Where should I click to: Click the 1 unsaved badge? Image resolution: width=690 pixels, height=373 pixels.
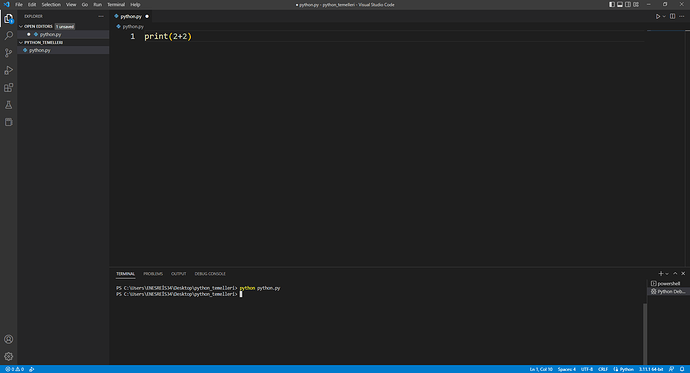click(65, 26)
